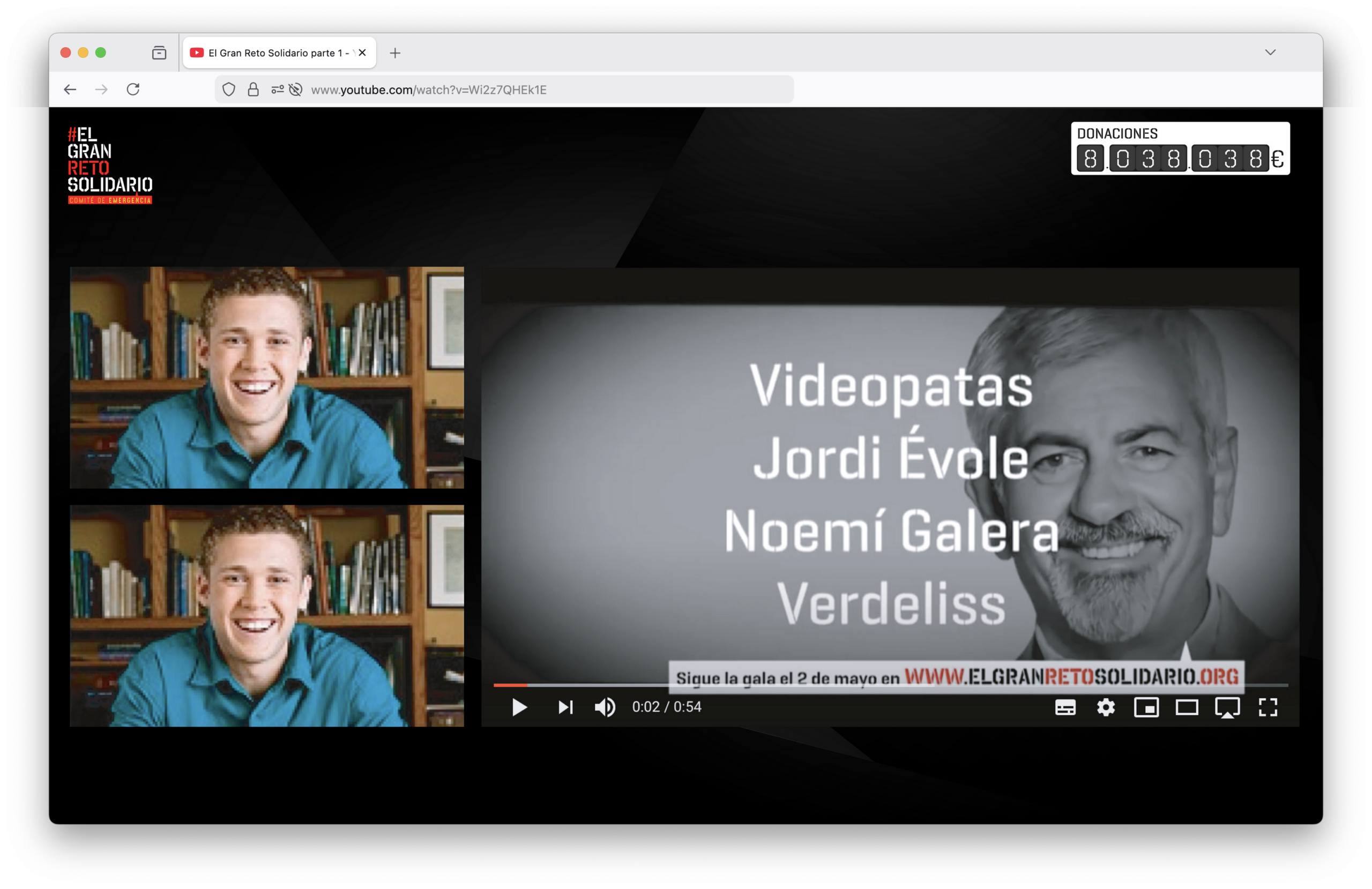Open tracking protection shield panel
This screenshot has width=1372, height=889.
(x=229, y=89)
